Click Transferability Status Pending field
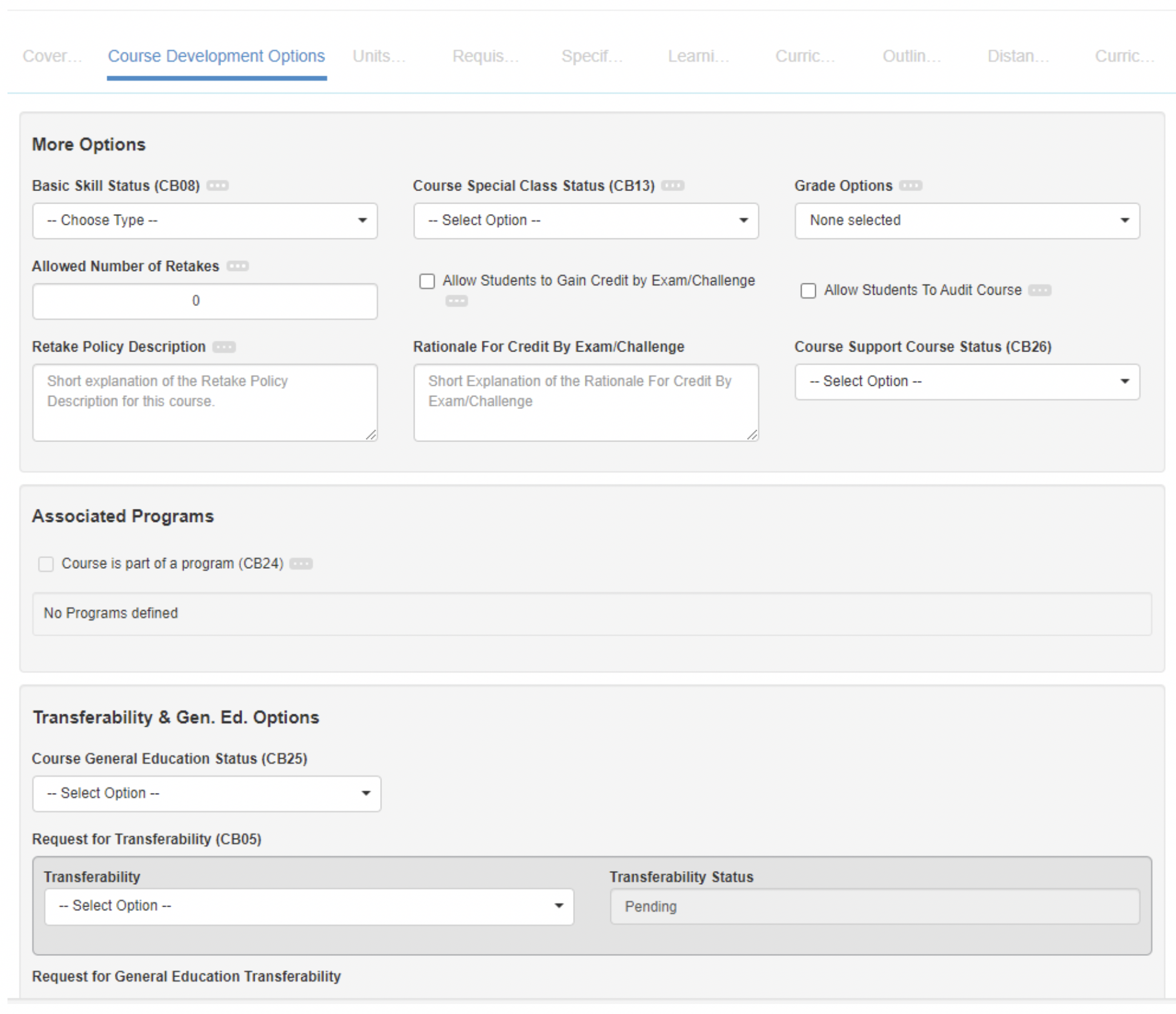The width and height of the screenshot is (1176, 1014). coord(875,907)
